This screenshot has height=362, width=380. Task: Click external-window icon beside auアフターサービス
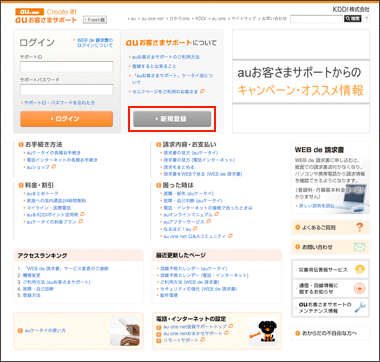pyautogui.click(x=208, y=221)
